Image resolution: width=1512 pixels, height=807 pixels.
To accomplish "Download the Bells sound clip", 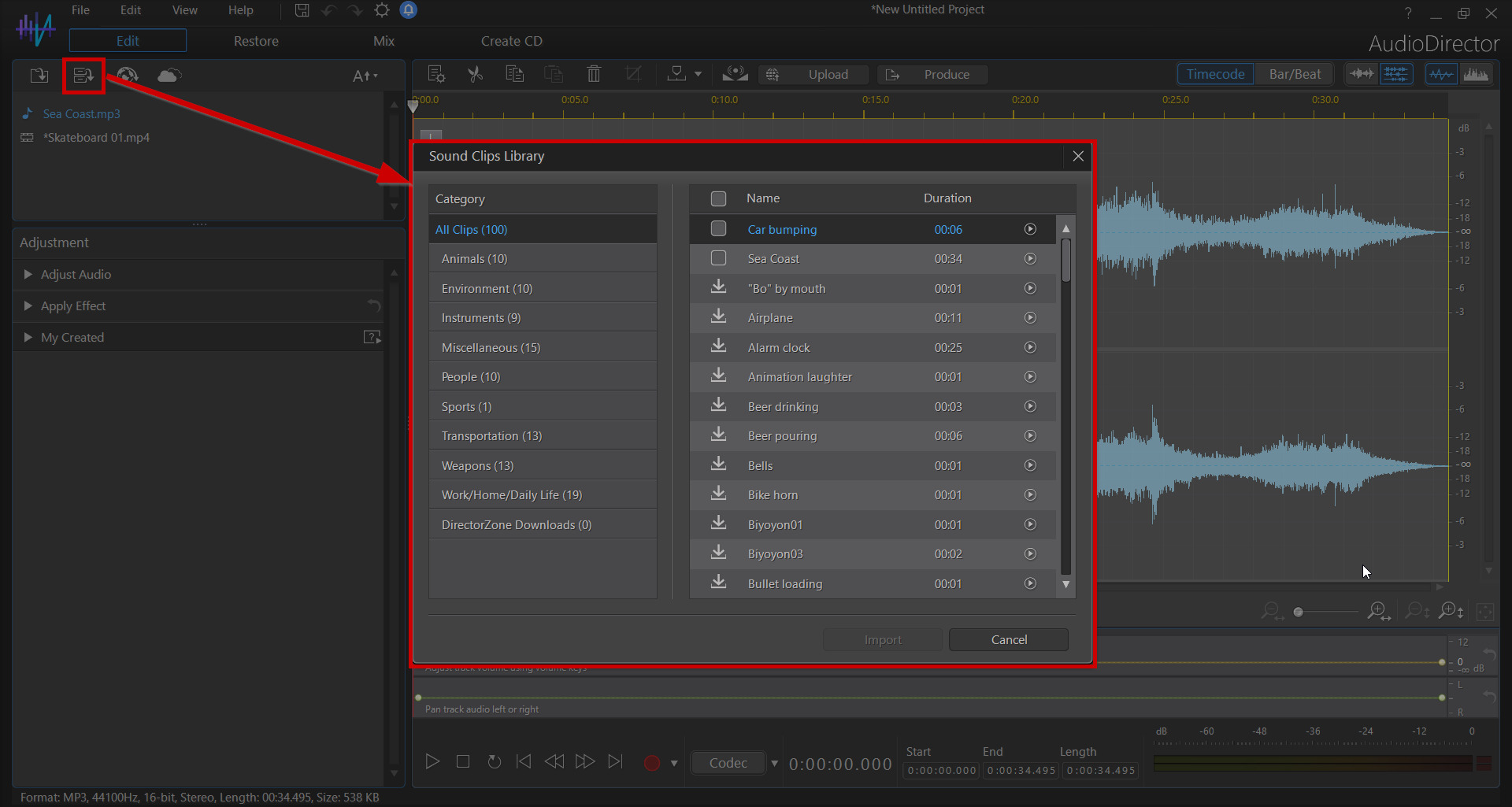I will click(718, 465).
